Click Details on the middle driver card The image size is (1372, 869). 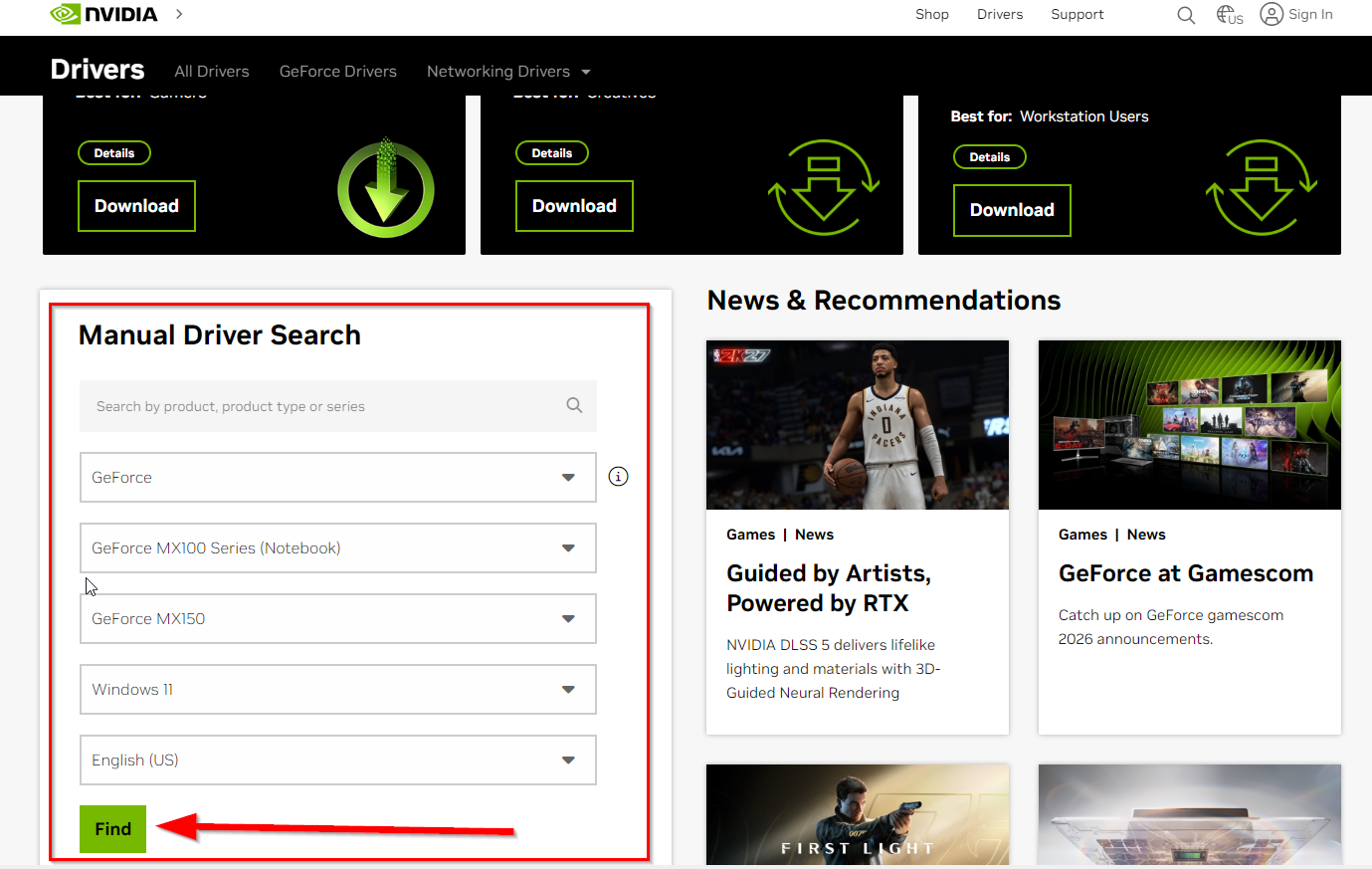552,153
